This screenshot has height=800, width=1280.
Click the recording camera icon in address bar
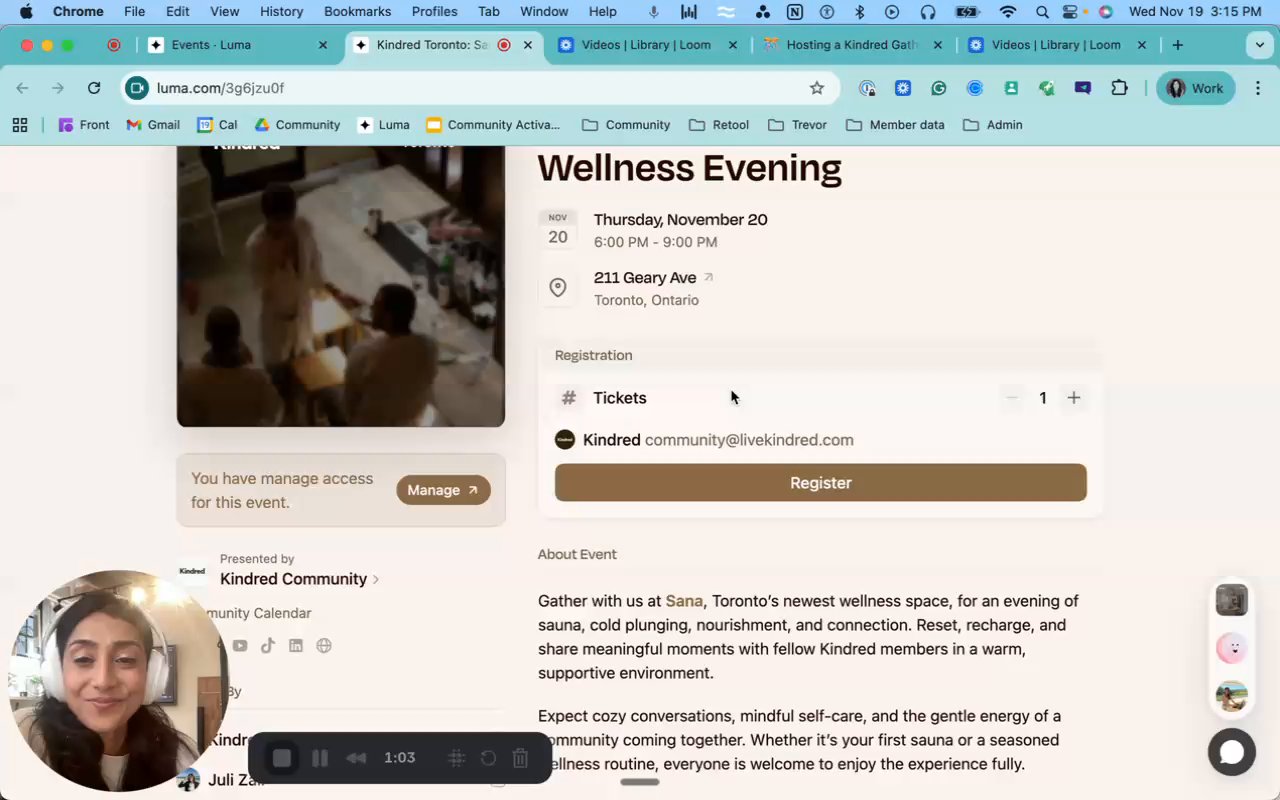point(136,88)
